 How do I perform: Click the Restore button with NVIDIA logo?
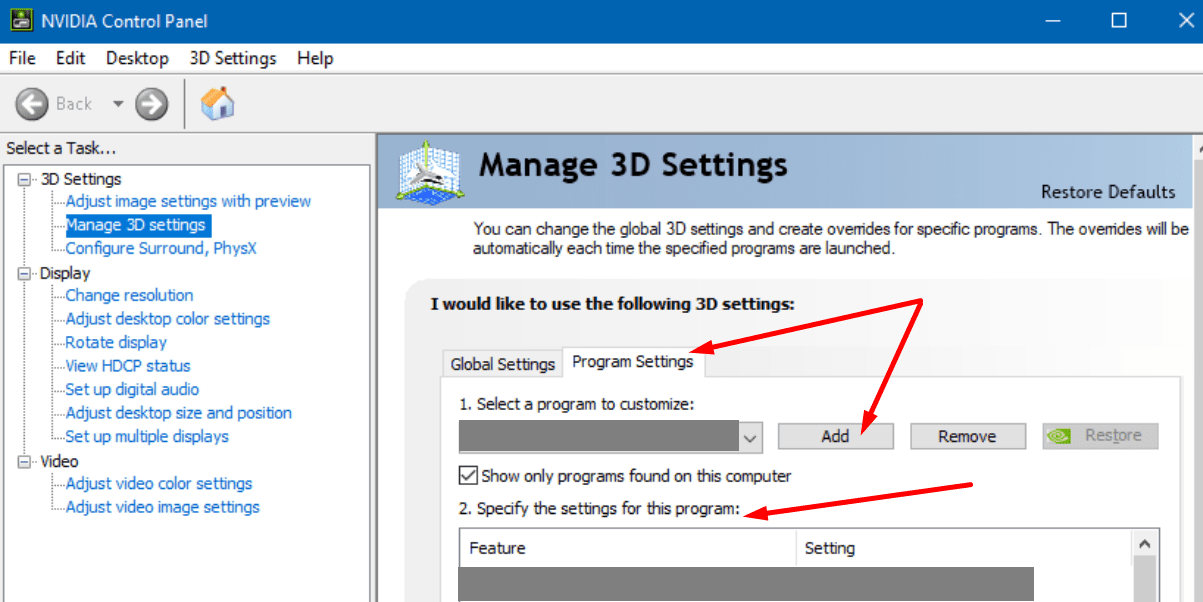click(1100, 436)
